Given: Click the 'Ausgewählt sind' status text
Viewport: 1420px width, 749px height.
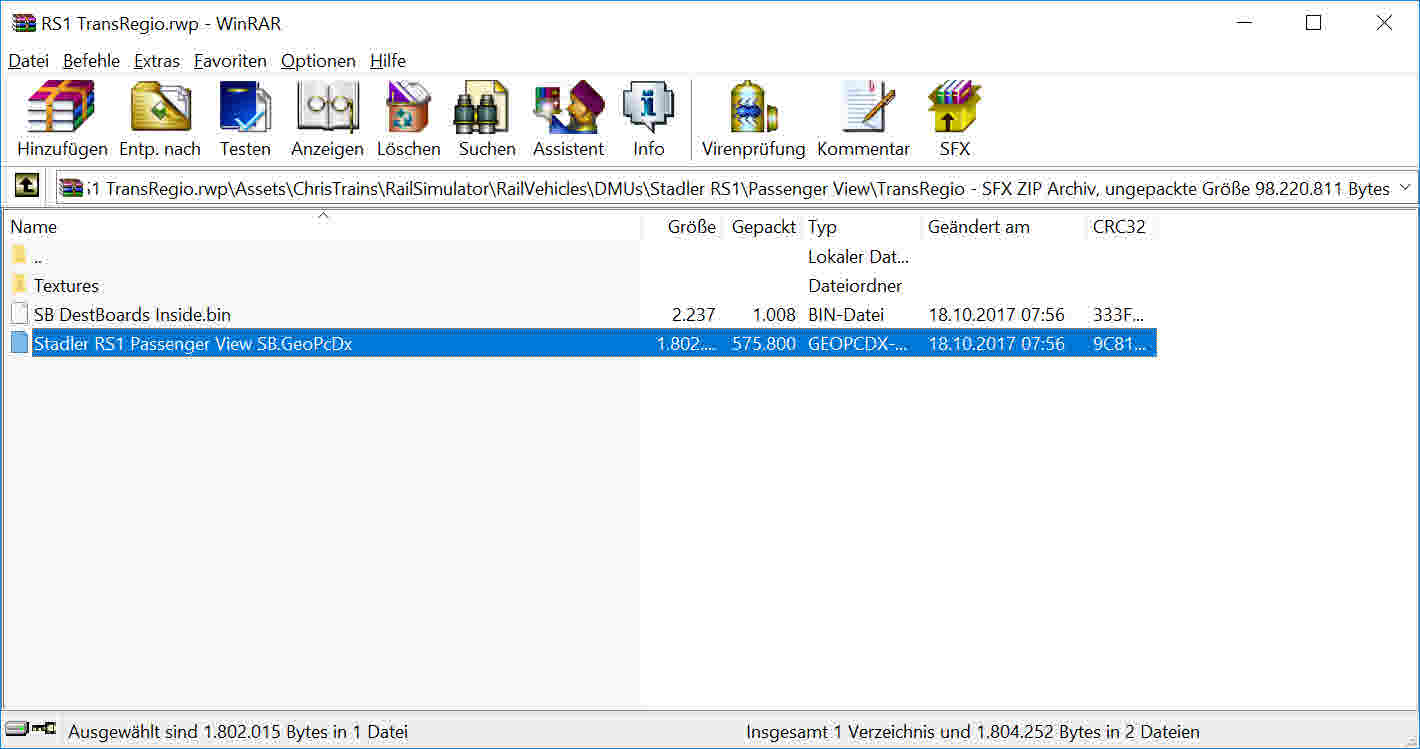Looking at the screenshot, I should pos(238,732).
